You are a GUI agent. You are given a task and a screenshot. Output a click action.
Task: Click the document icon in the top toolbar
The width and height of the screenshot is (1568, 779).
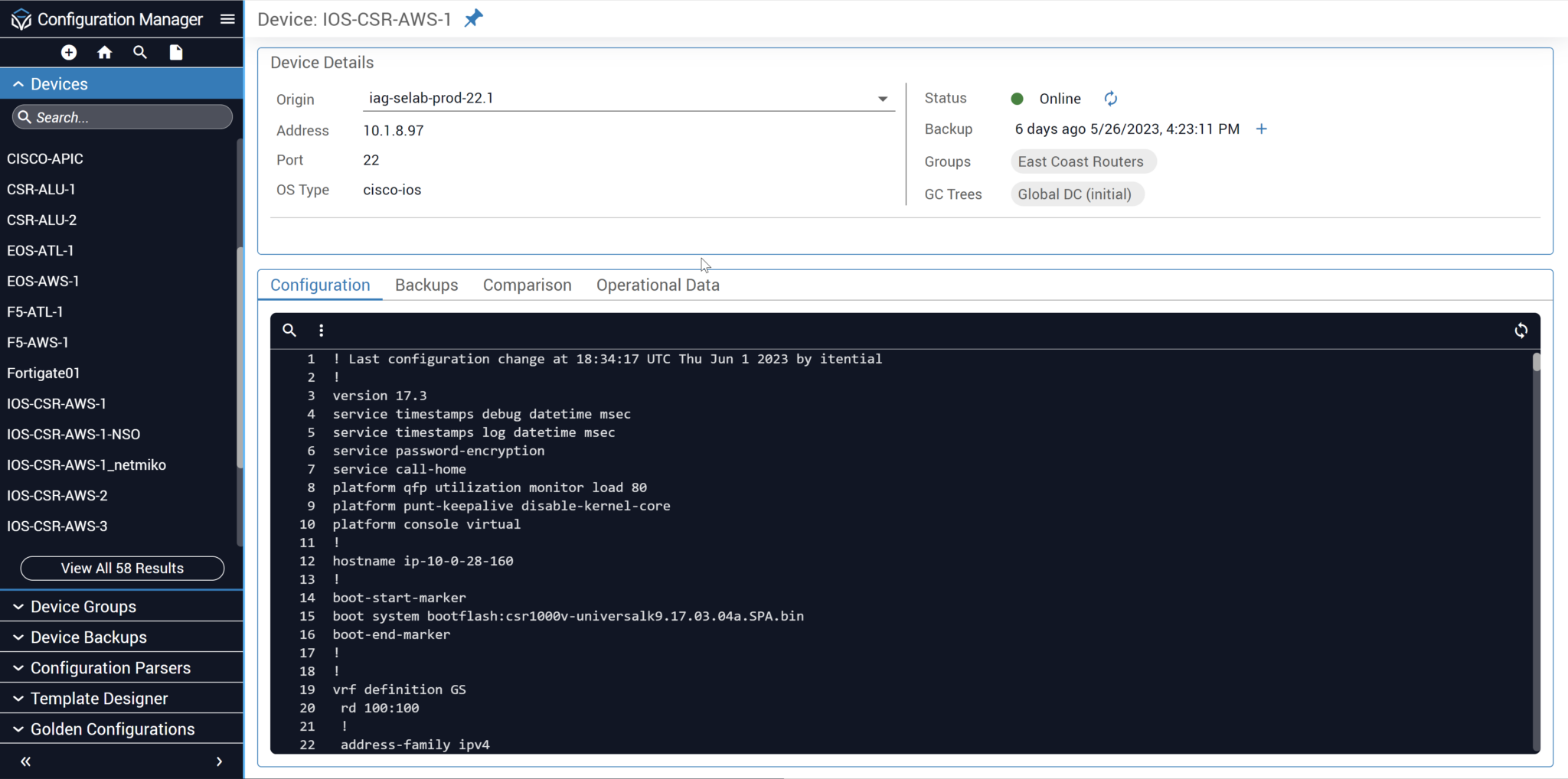tap(175, 52)
